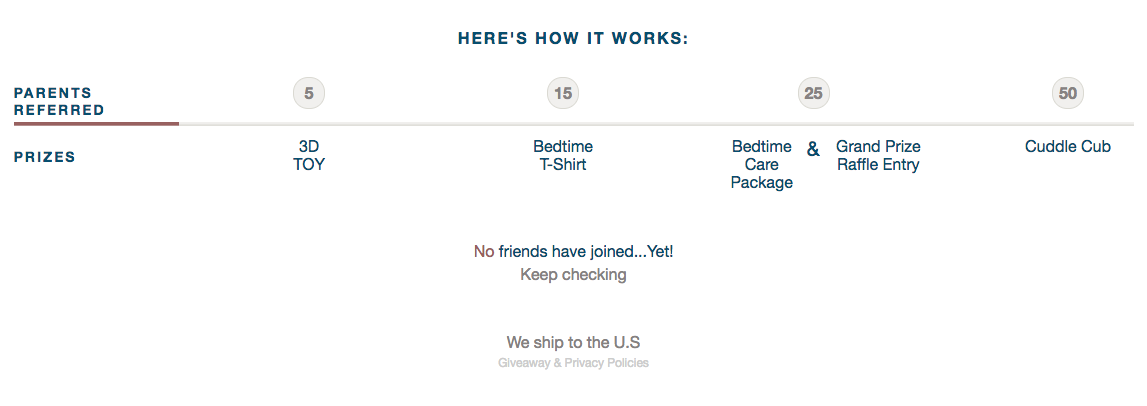The height and width of the screenshot is (406, 1147).
Task: Click the 5 referrals milestone circle
Action: click(309, 94)
